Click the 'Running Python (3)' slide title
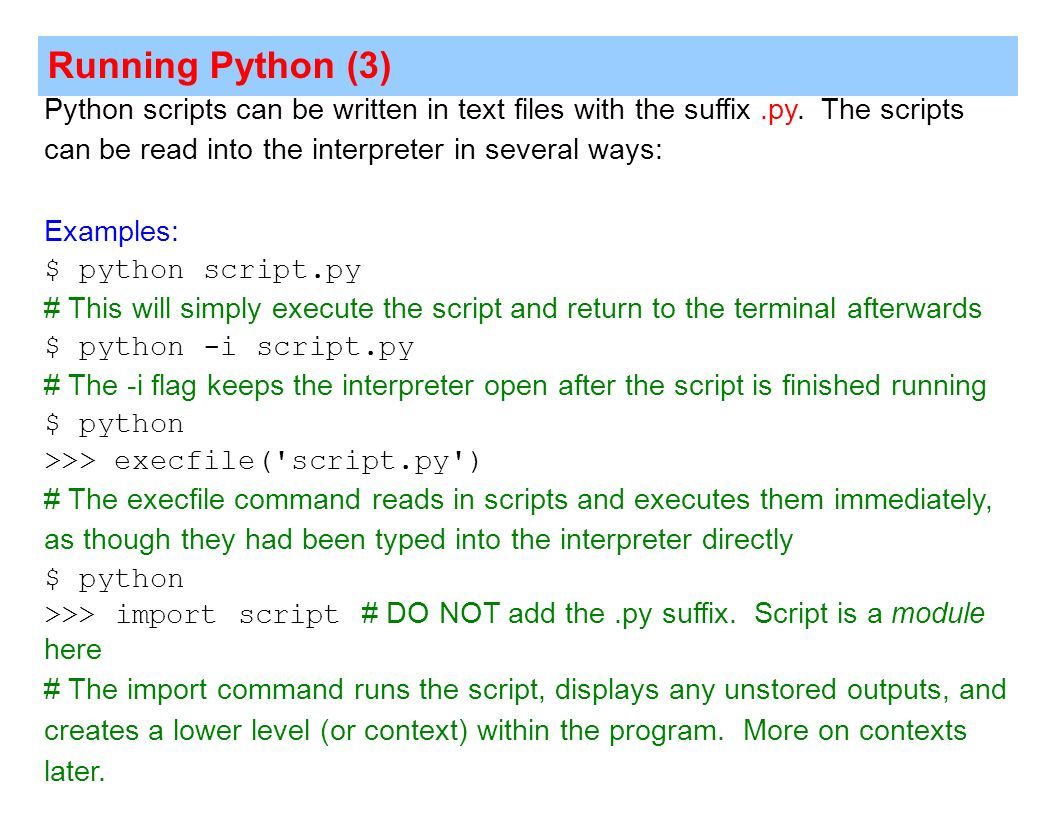 219,67
